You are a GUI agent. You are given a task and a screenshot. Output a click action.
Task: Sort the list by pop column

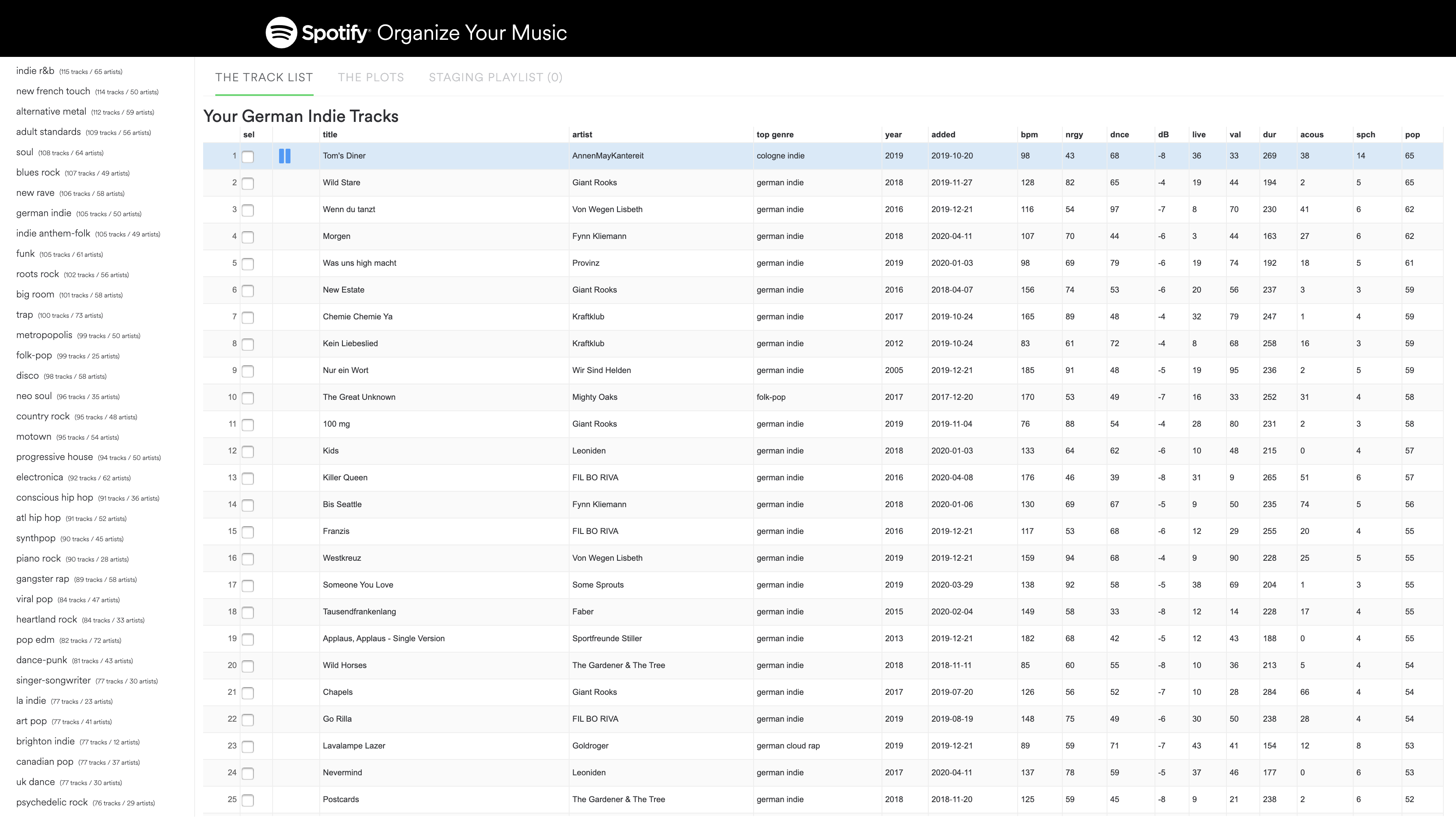point(1412,134)
